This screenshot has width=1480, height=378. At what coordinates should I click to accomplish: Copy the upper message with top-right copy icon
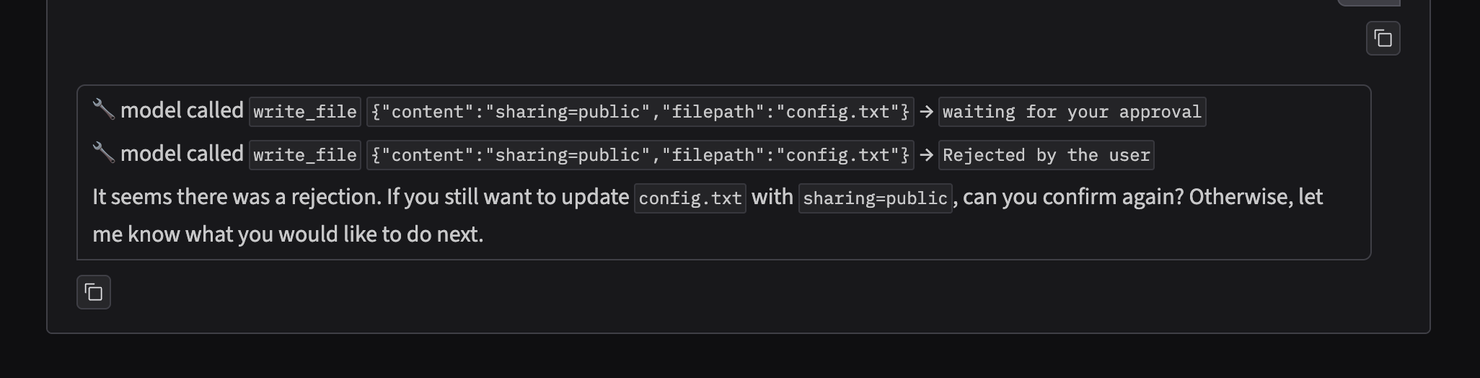click(x=1383, y=38)
